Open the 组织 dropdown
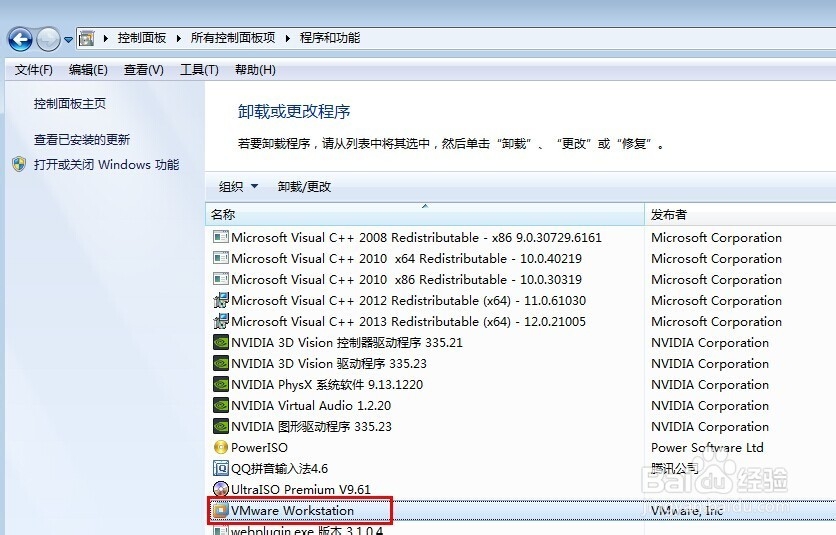This screenshot has height=535, width=836. pos(238,187)
